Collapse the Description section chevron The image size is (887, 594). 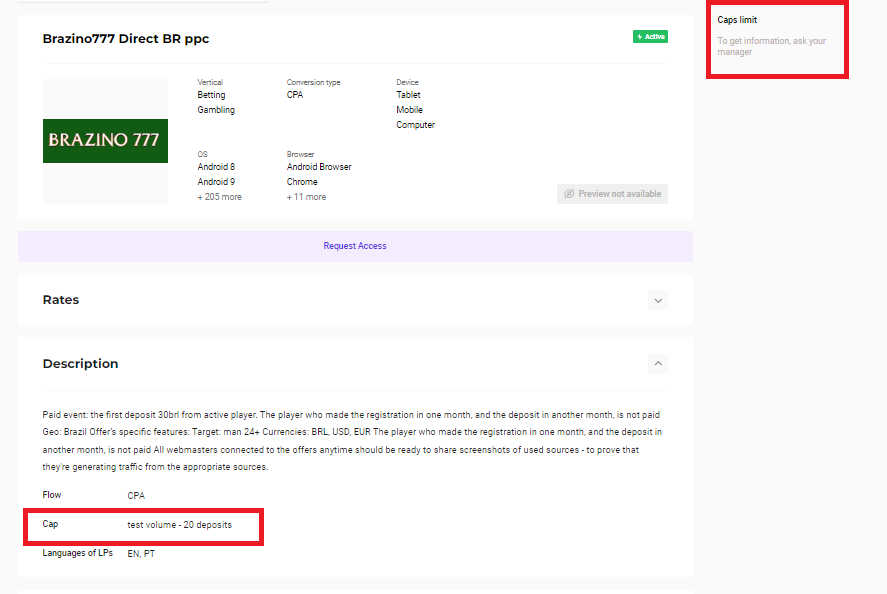coord(657,364)
